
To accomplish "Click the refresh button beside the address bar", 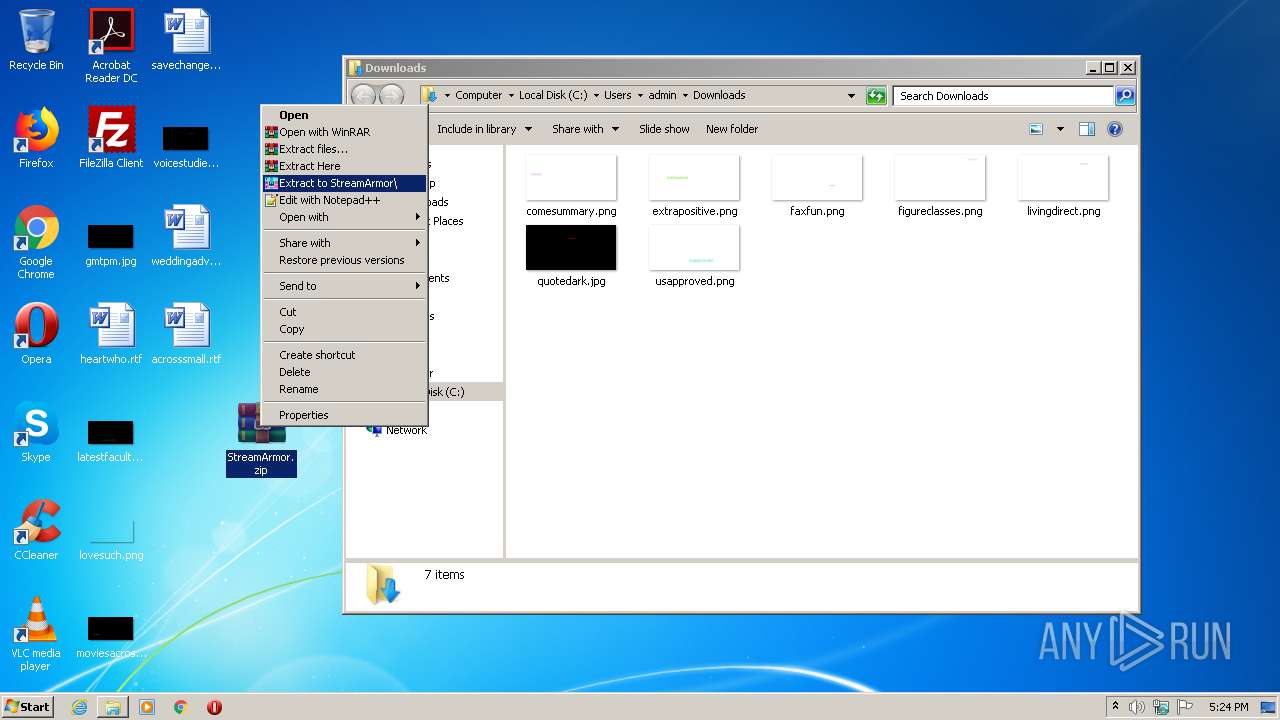I will point(876,96).
